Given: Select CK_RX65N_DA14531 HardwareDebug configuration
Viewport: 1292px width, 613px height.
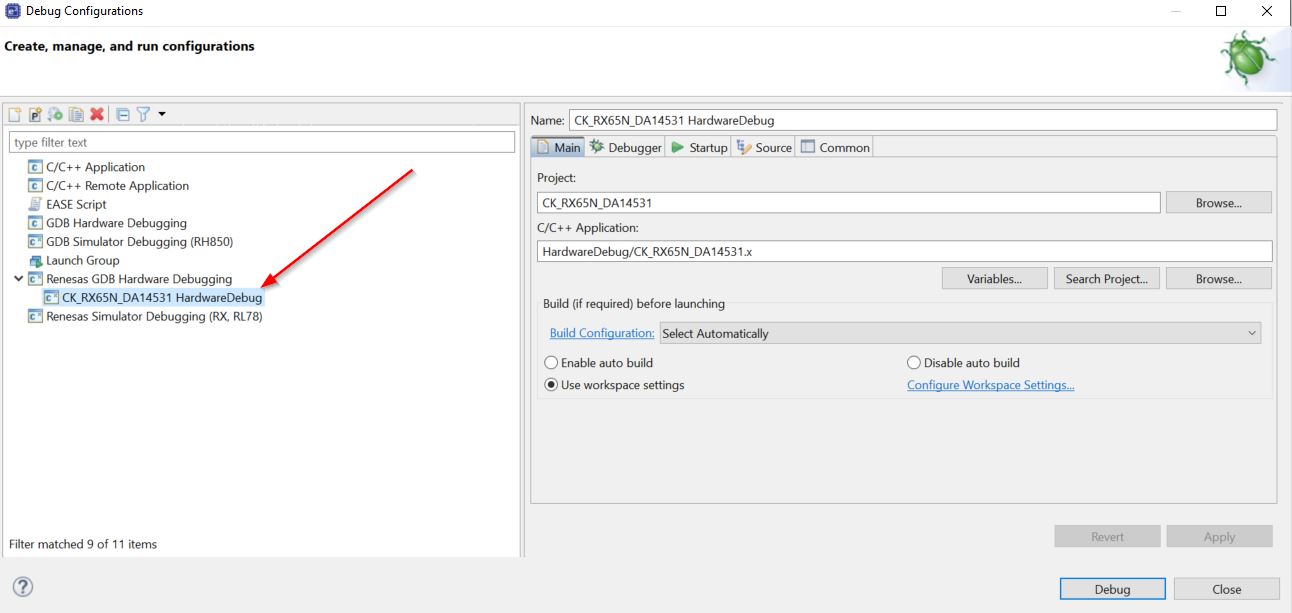Looking at the screenshot, I should coord(162,297).
